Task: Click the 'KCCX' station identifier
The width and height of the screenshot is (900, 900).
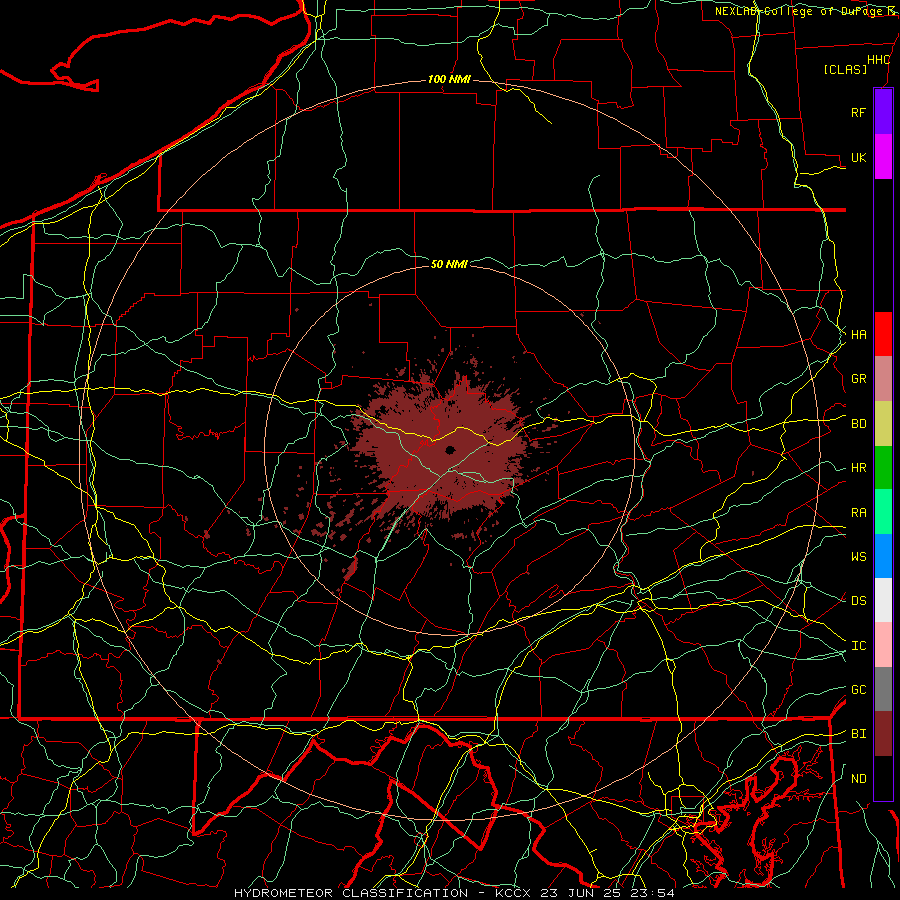Action: coord(514,893)
